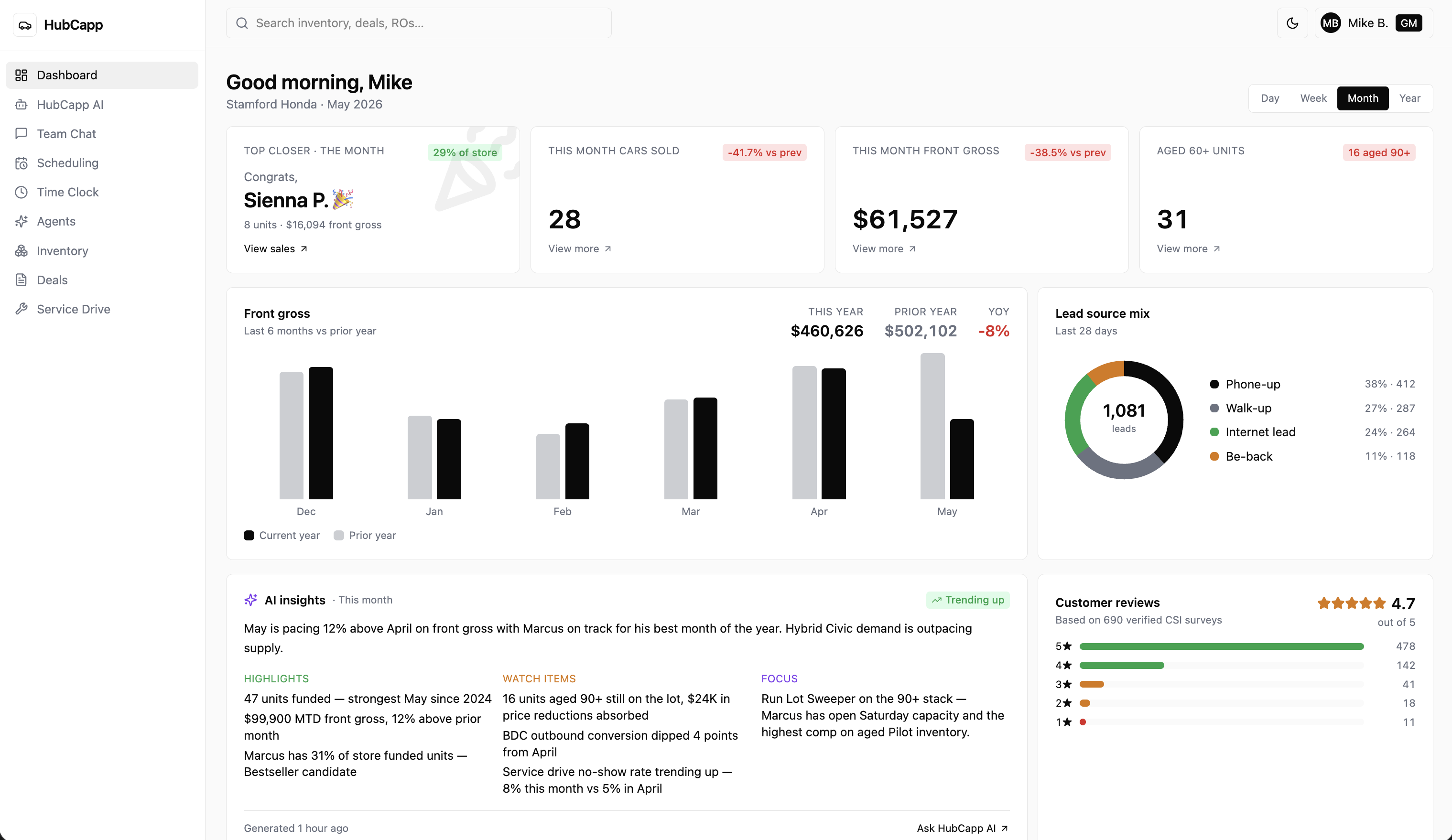Click the Team Chat speech bubble icon
This screenshot has height=840, width=1452.
tap(22, 134)
